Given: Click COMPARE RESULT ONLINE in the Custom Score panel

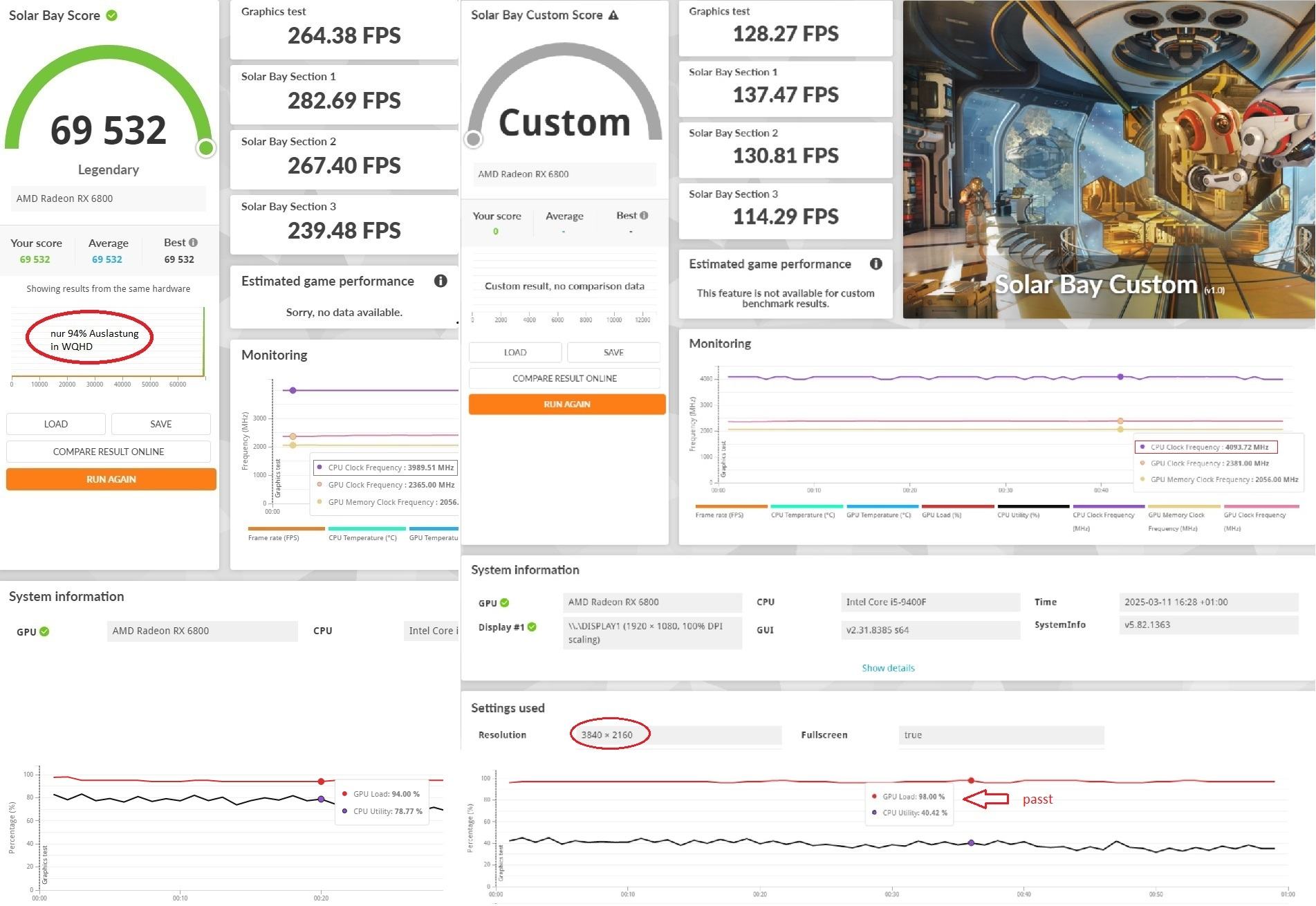Looking at the screenshot, I should 564,378.
